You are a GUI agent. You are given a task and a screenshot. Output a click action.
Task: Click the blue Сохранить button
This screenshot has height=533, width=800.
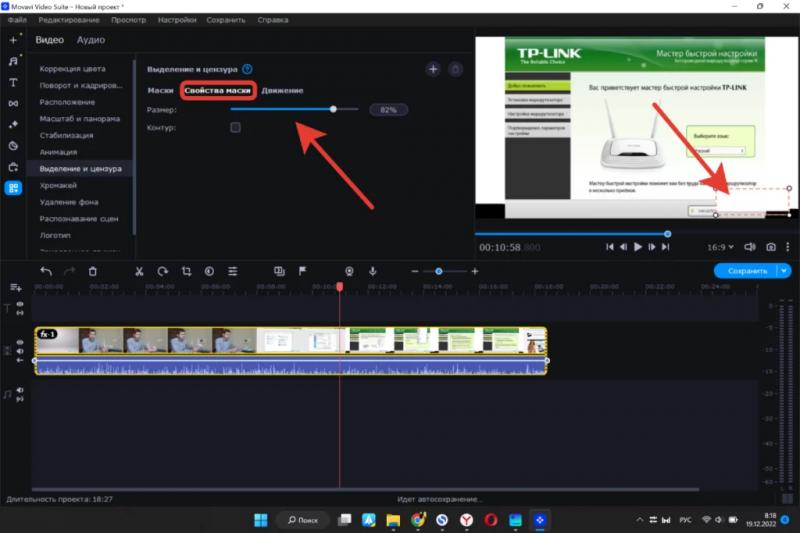[746, 271]
